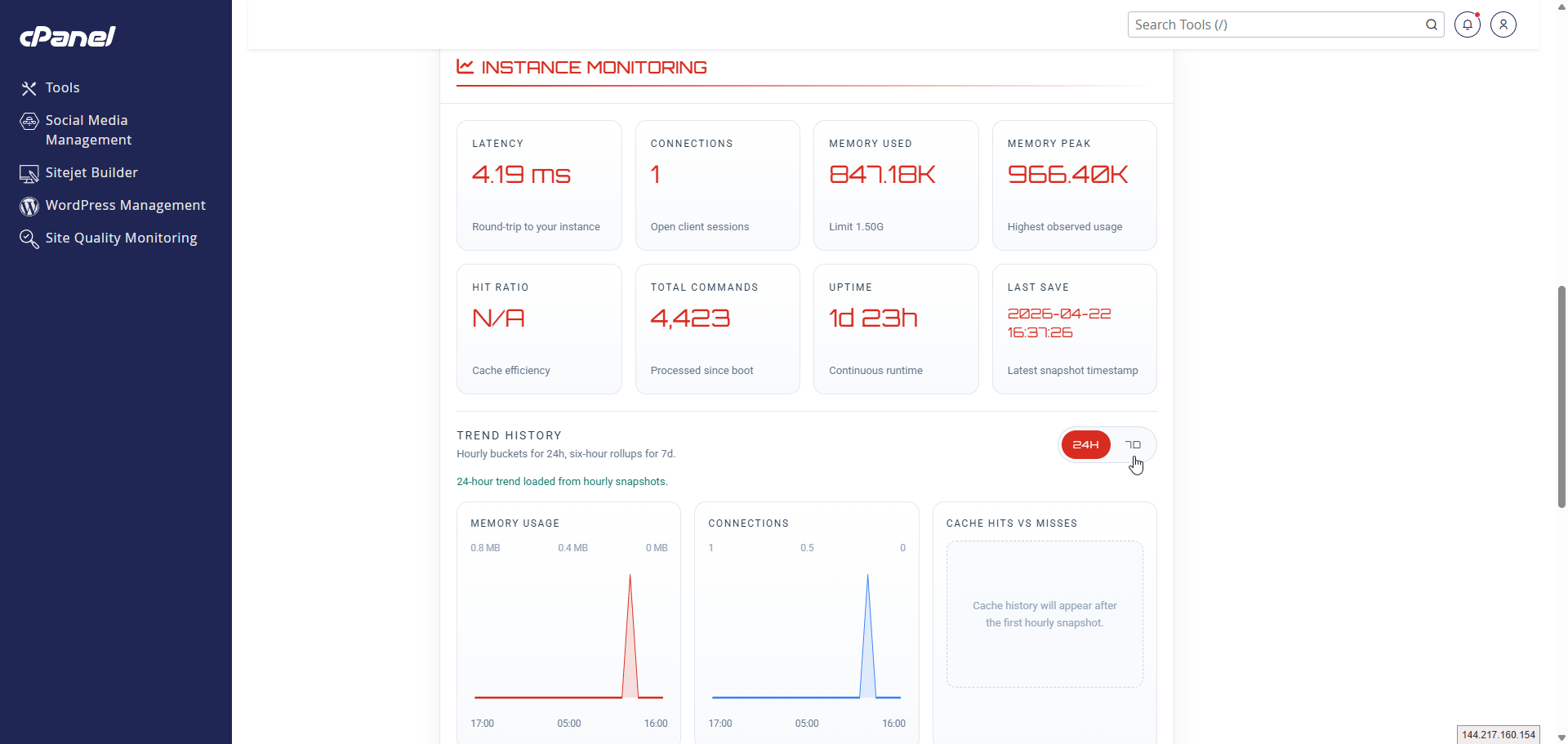Image resolution: width=1568 pixels, height=744 pixels.
Task: Click the cPanel logo
Action: point(68,36)
